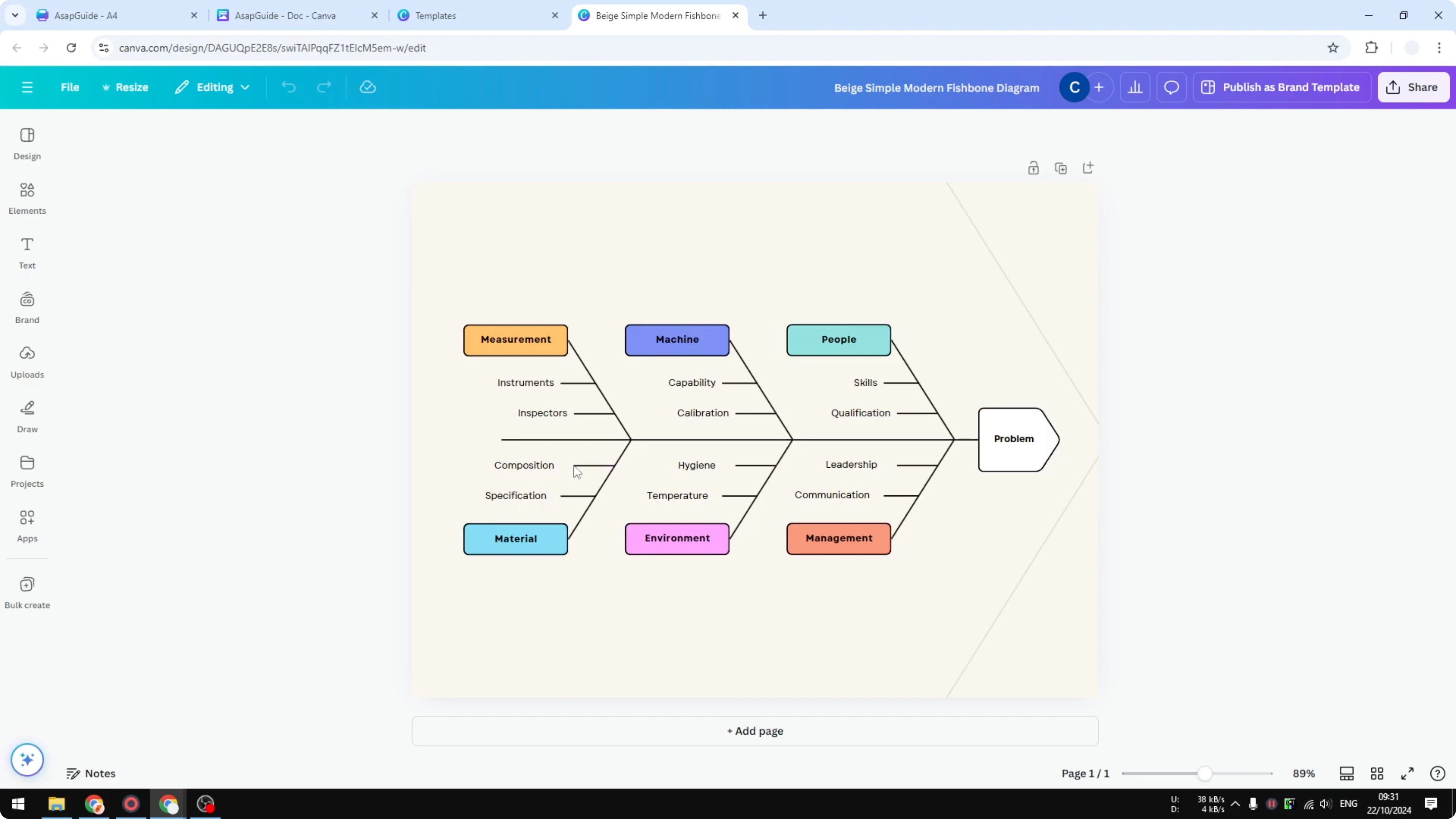Toggle the page lock icon

coord(1033,168)
